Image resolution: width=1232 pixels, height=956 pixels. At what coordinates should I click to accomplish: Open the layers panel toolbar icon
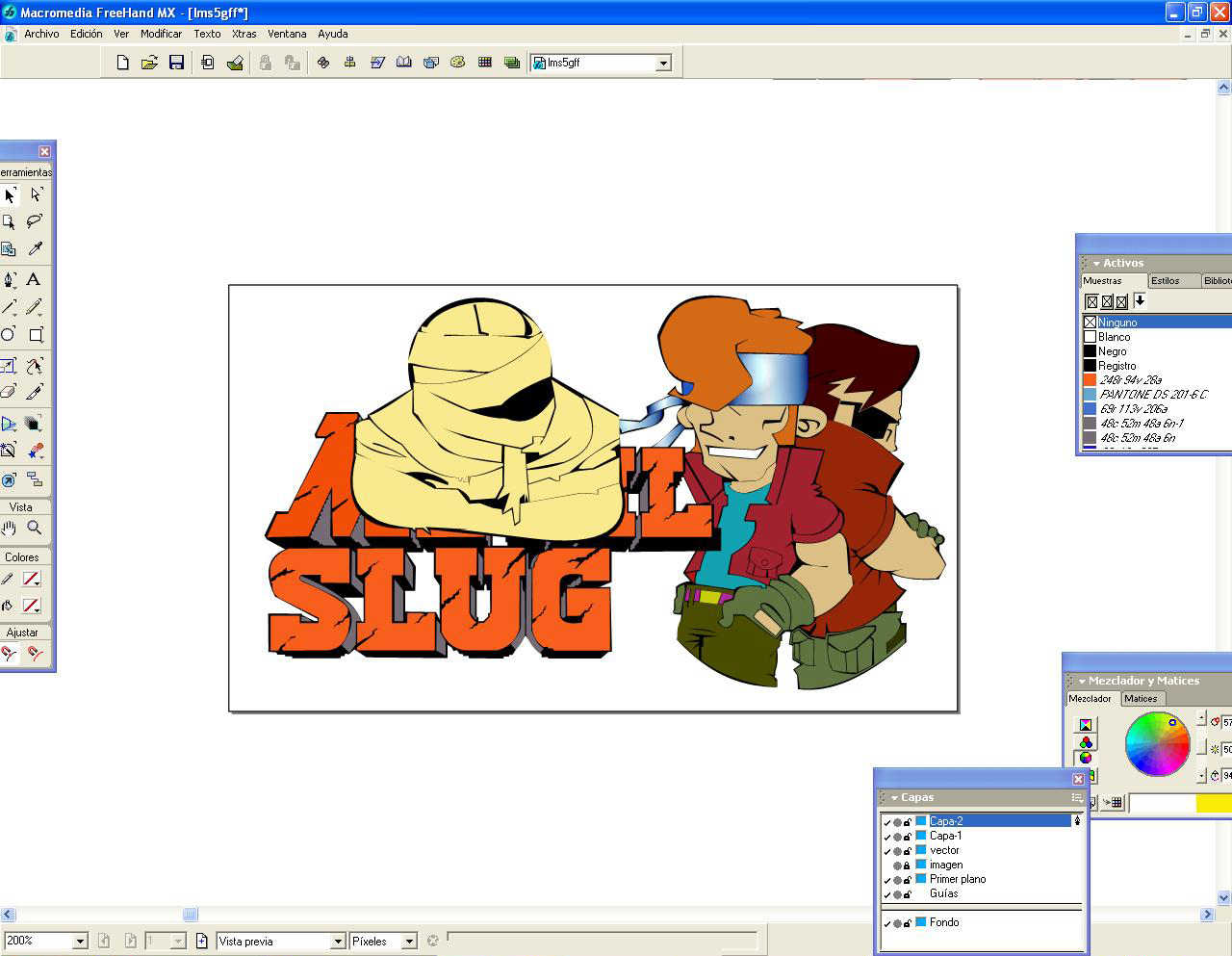click(512, 63)
